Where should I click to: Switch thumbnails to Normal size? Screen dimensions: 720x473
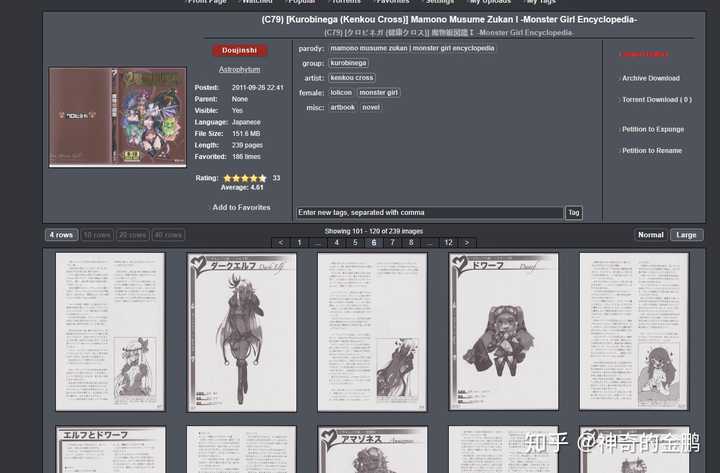point(651,235)
